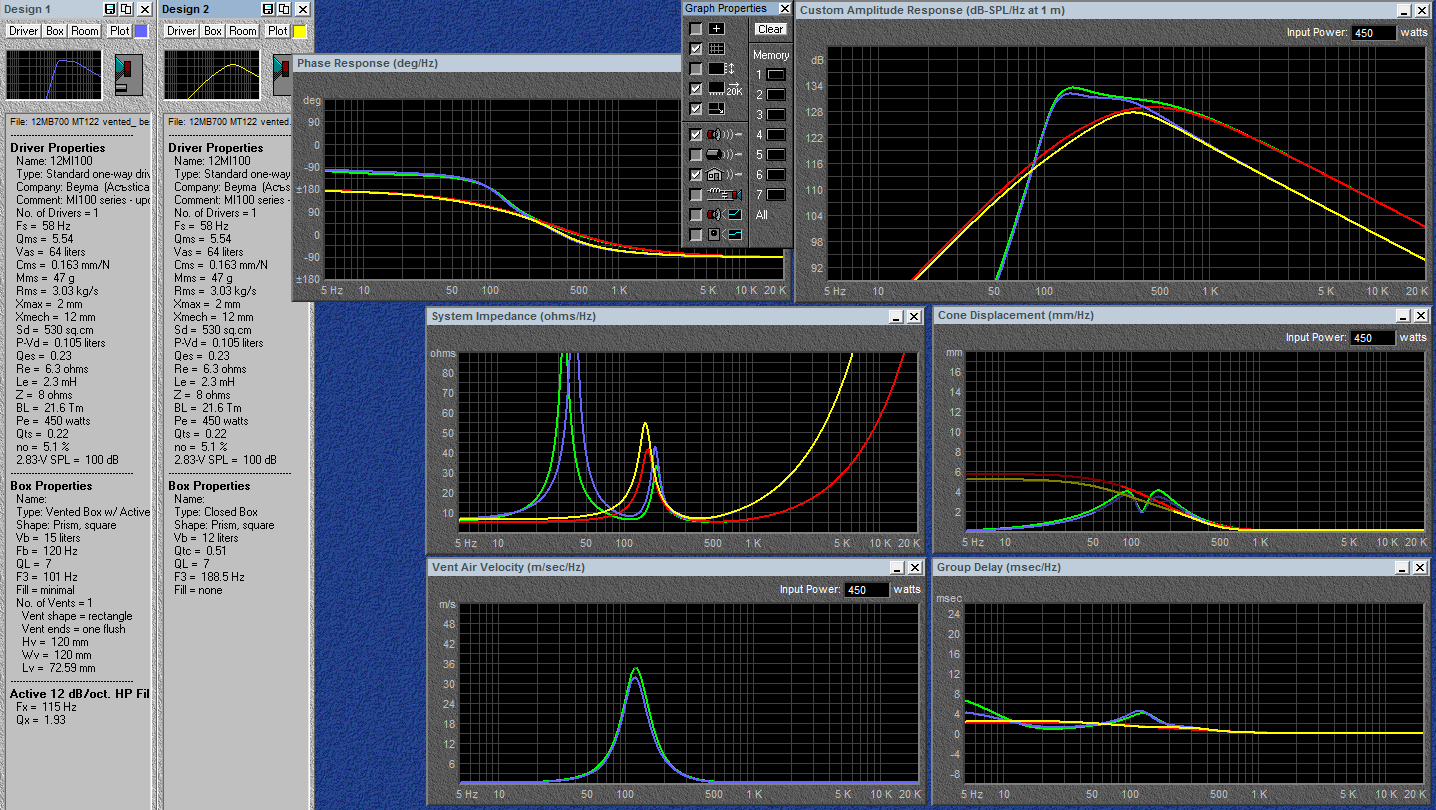
Task: Select memory slot 6 in Graph Properties
Action: [x=776, y=175]
